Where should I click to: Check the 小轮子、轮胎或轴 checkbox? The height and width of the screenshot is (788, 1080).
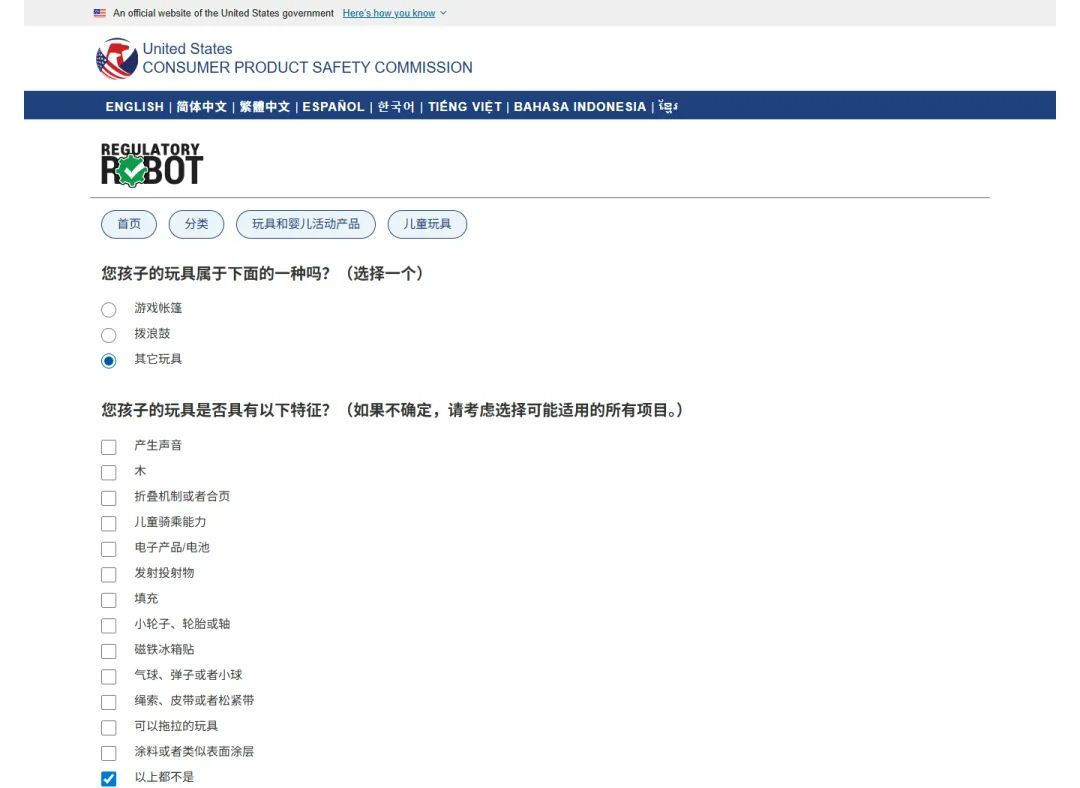coord(109,625)
